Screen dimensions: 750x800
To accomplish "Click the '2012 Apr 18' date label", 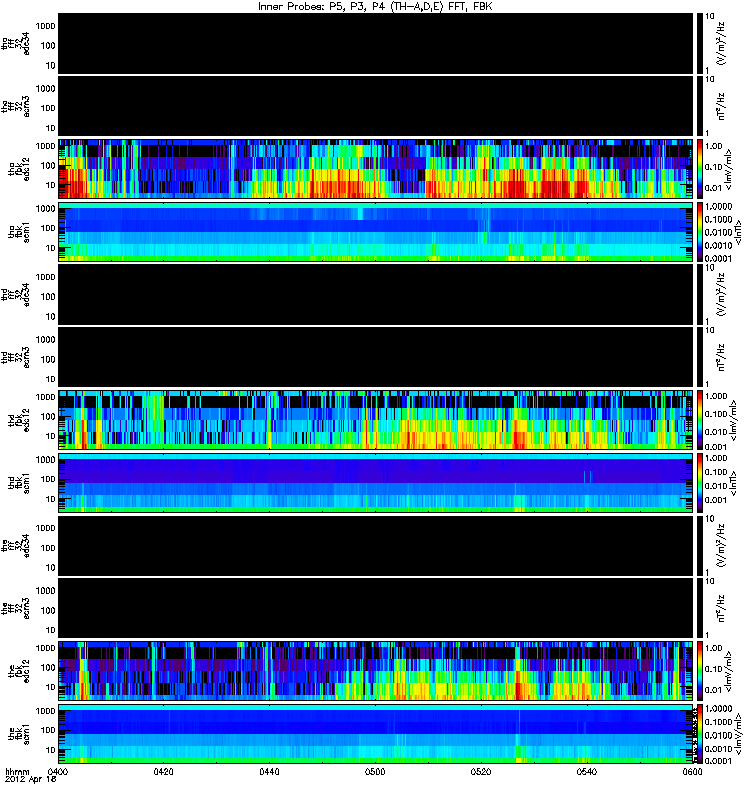I will click(29, 779).
